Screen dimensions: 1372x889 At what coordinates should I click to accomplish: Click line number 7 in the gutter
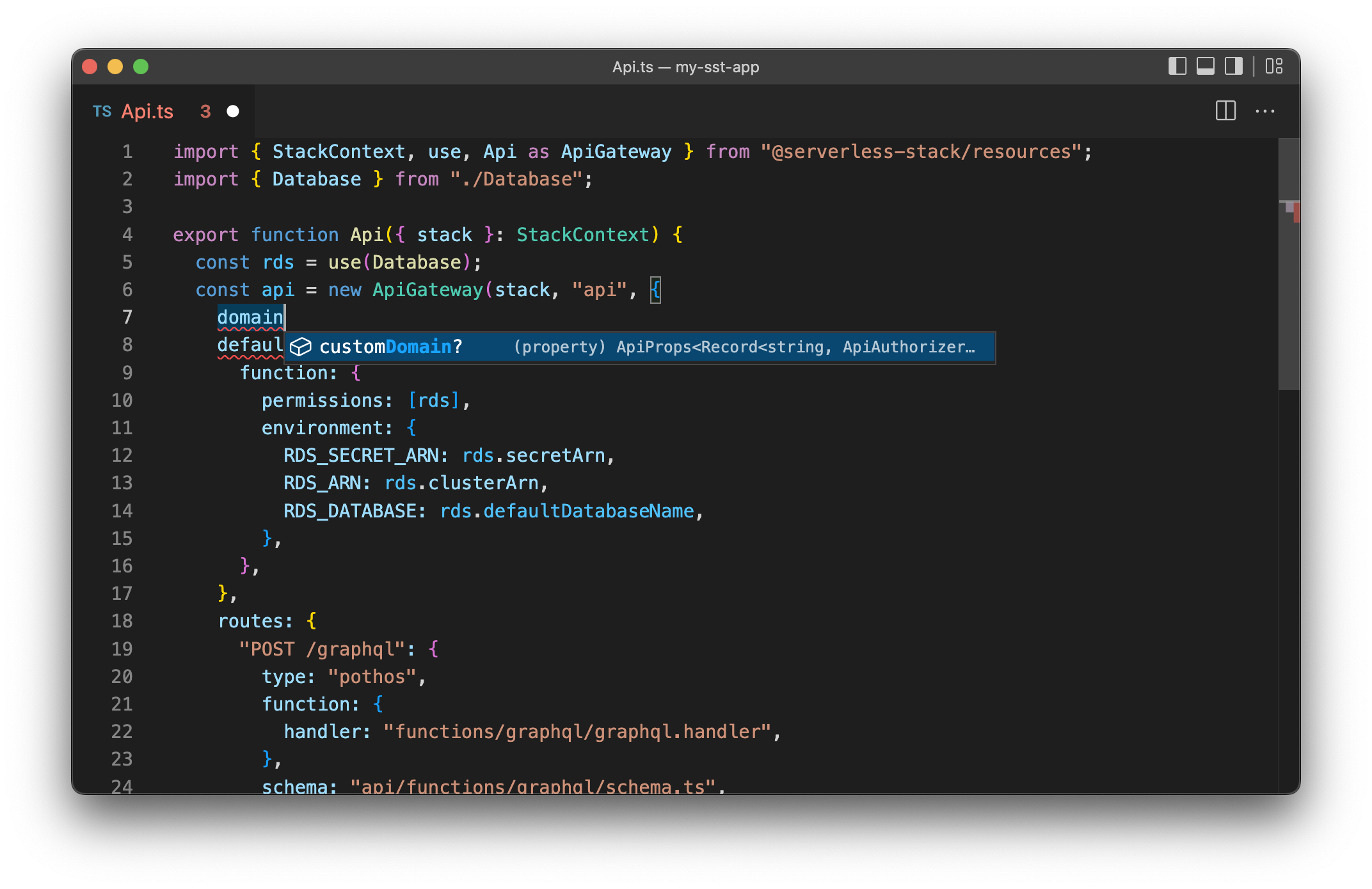point(127,317)
